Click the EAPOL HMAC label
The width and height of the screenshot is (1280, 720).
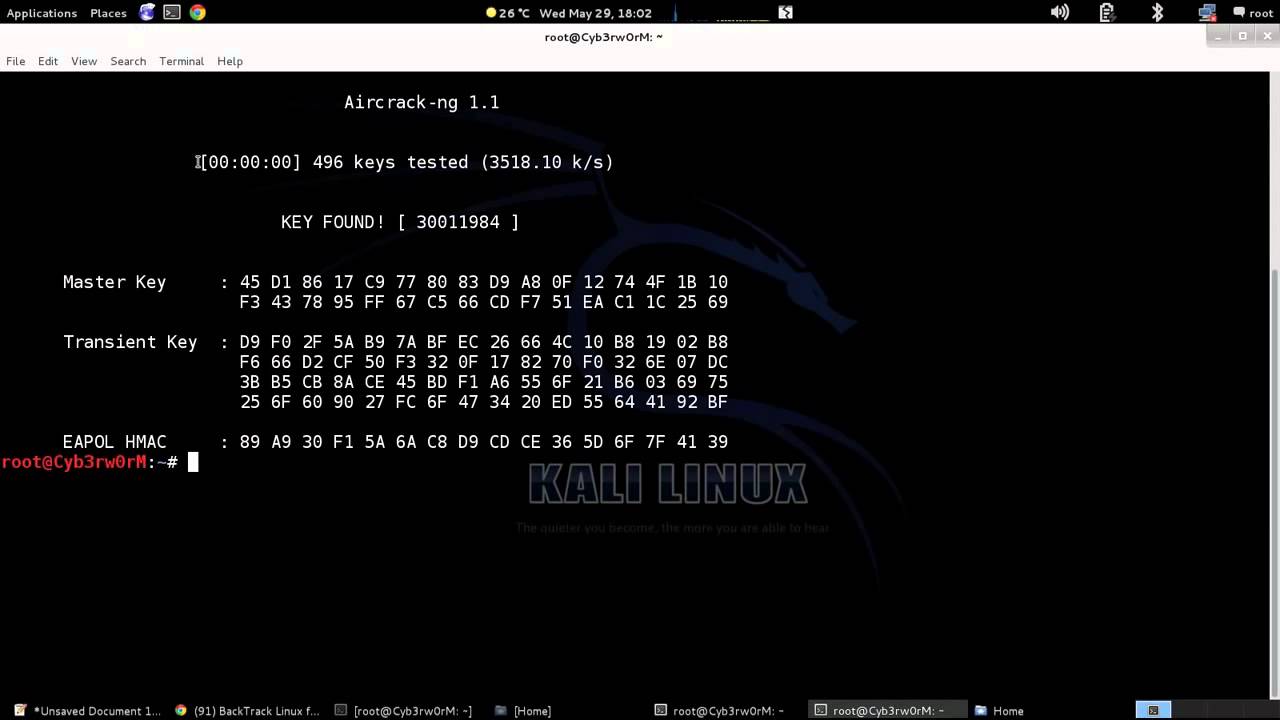pyautogui.click(x=114, y=442)
